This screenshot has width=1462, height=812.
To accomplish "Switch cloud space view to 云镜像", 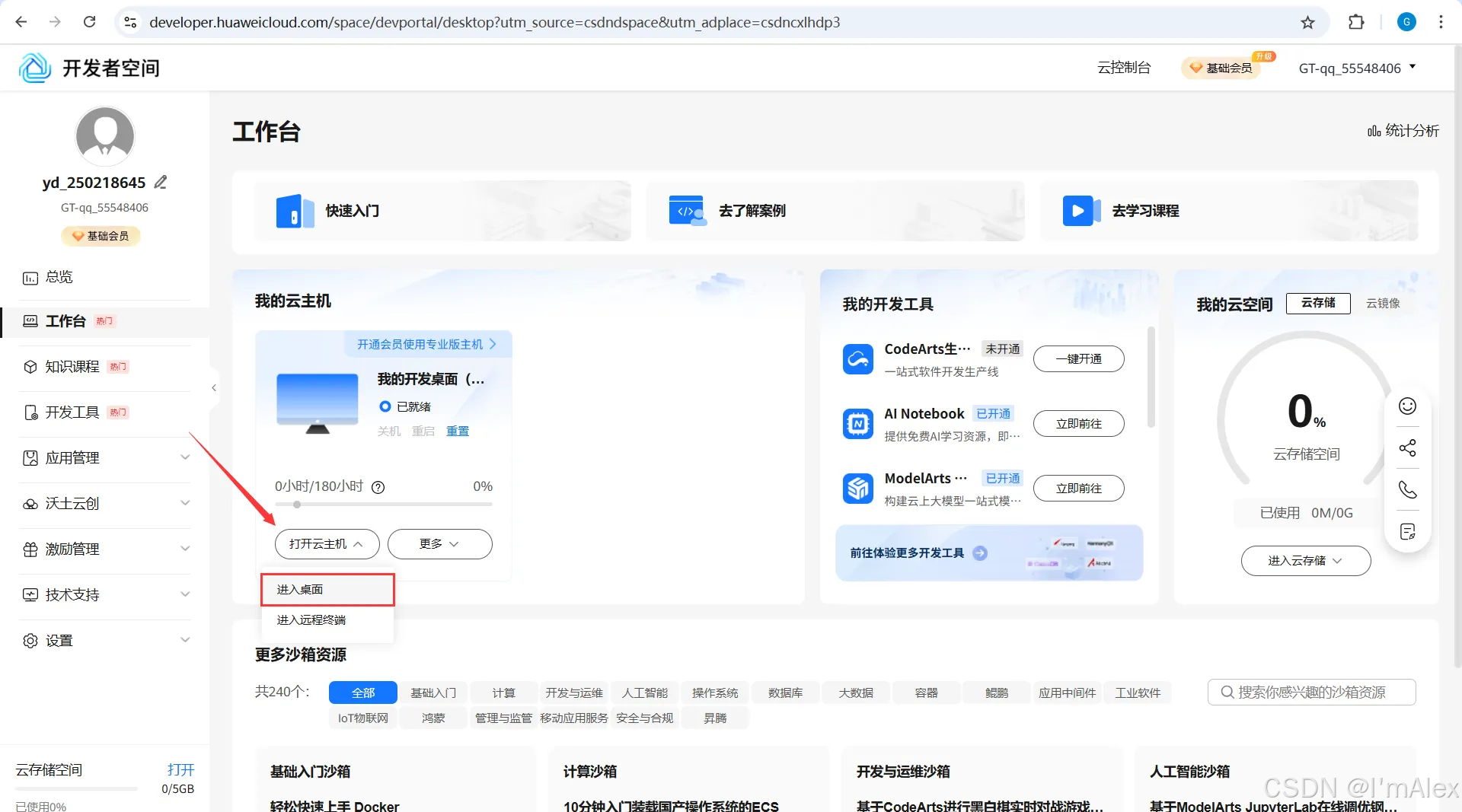I will pyautogui.click(x=1384, y=303).
